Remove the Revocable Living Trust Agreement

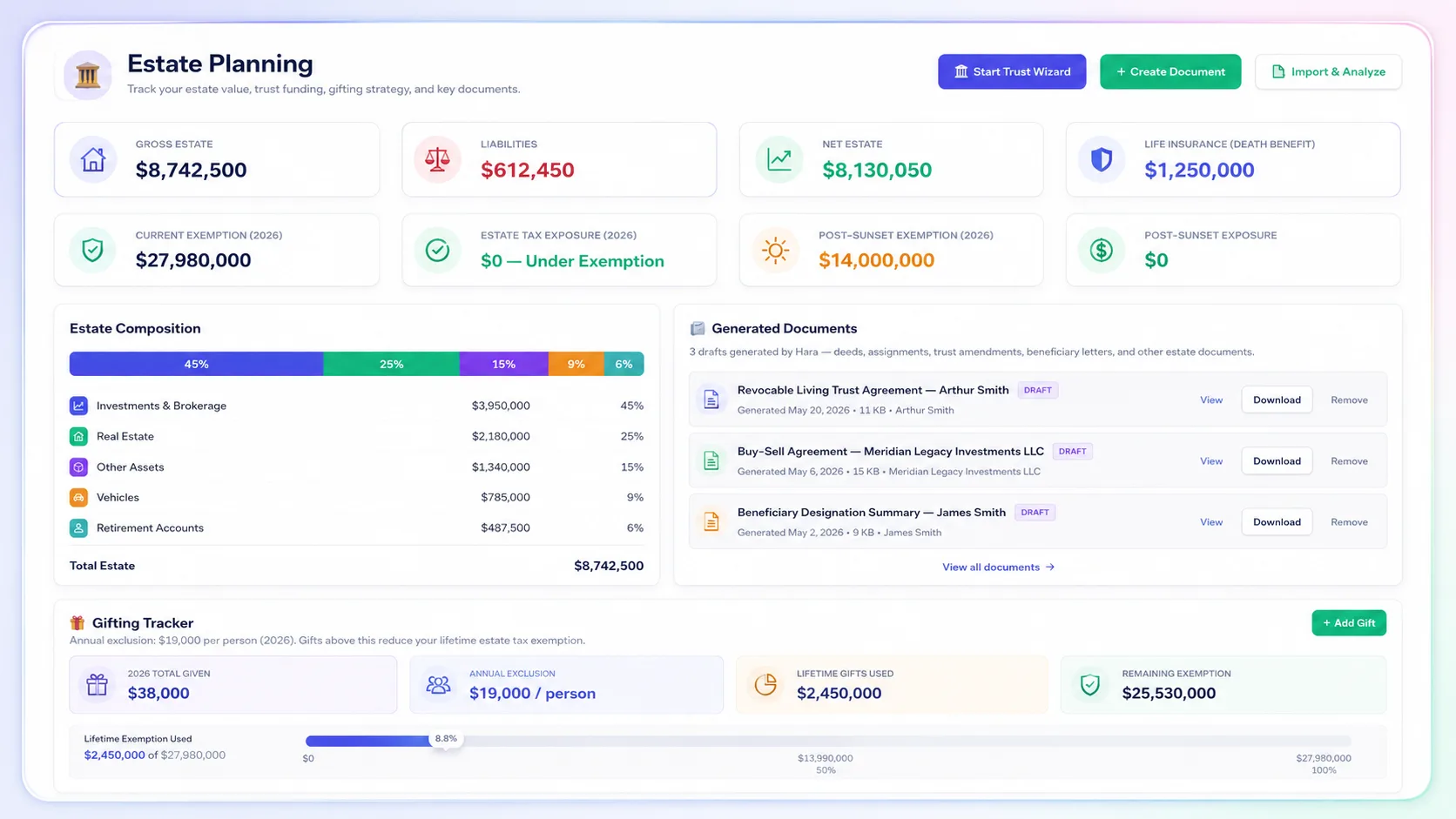pos(1349,400)
